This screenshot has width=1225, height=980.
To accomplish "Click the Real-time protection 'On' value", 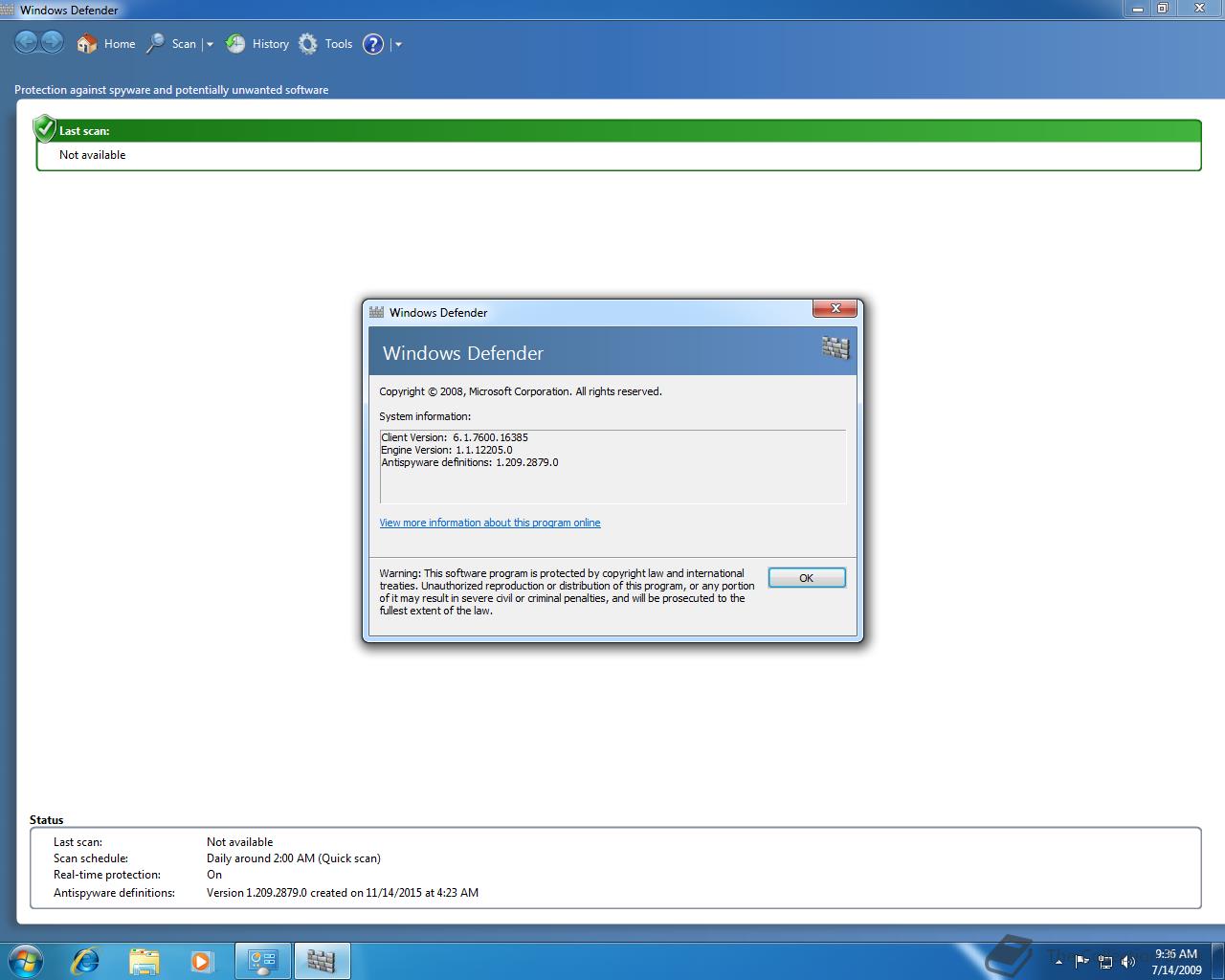I will click(x=214, y=875).
